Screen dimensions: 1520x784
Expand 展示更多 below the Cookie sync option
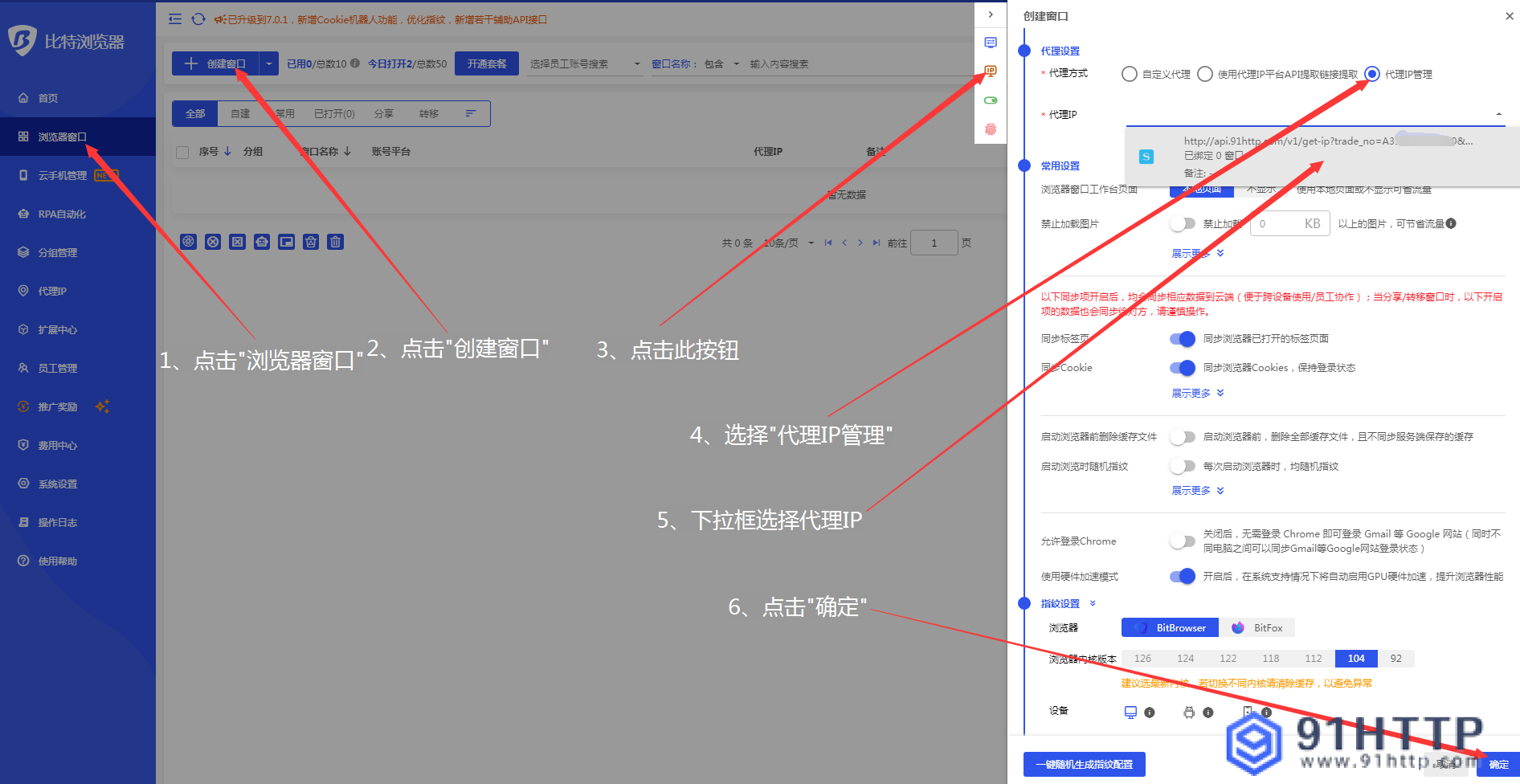pyautogui.click(x=1197, y=393)
